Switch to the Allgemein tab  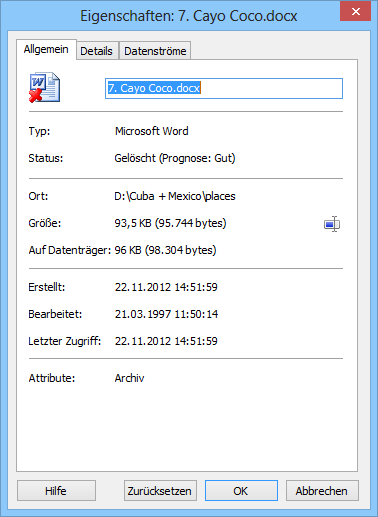[x=46, y=50]
